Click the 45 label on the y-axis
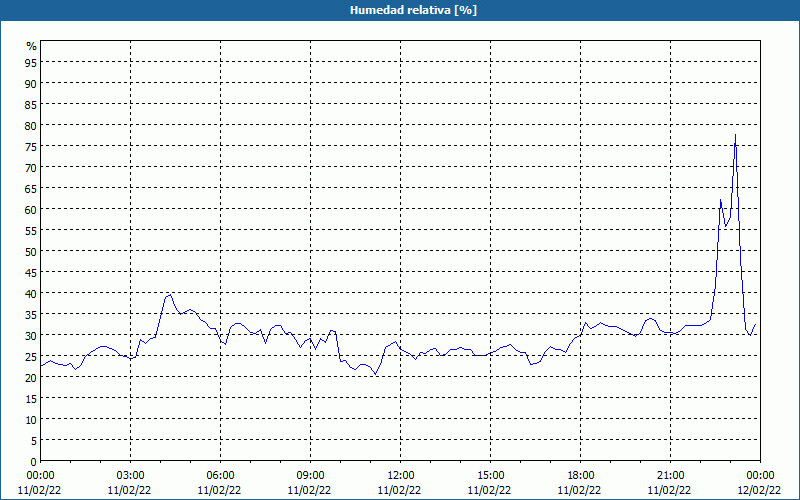 click(x=31, y=272)
